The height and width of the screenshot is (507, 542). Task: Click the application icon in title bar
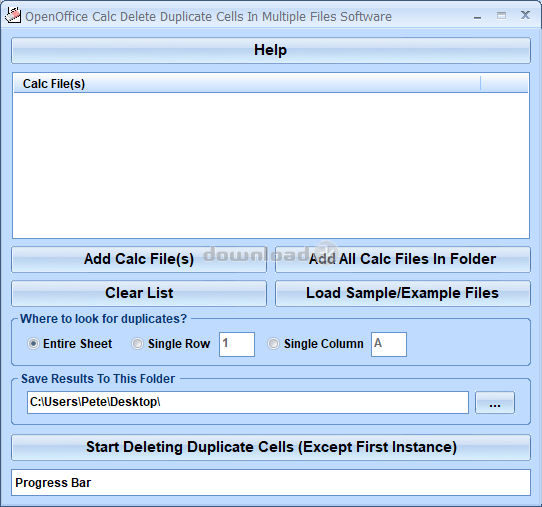(x=13, y=16)
